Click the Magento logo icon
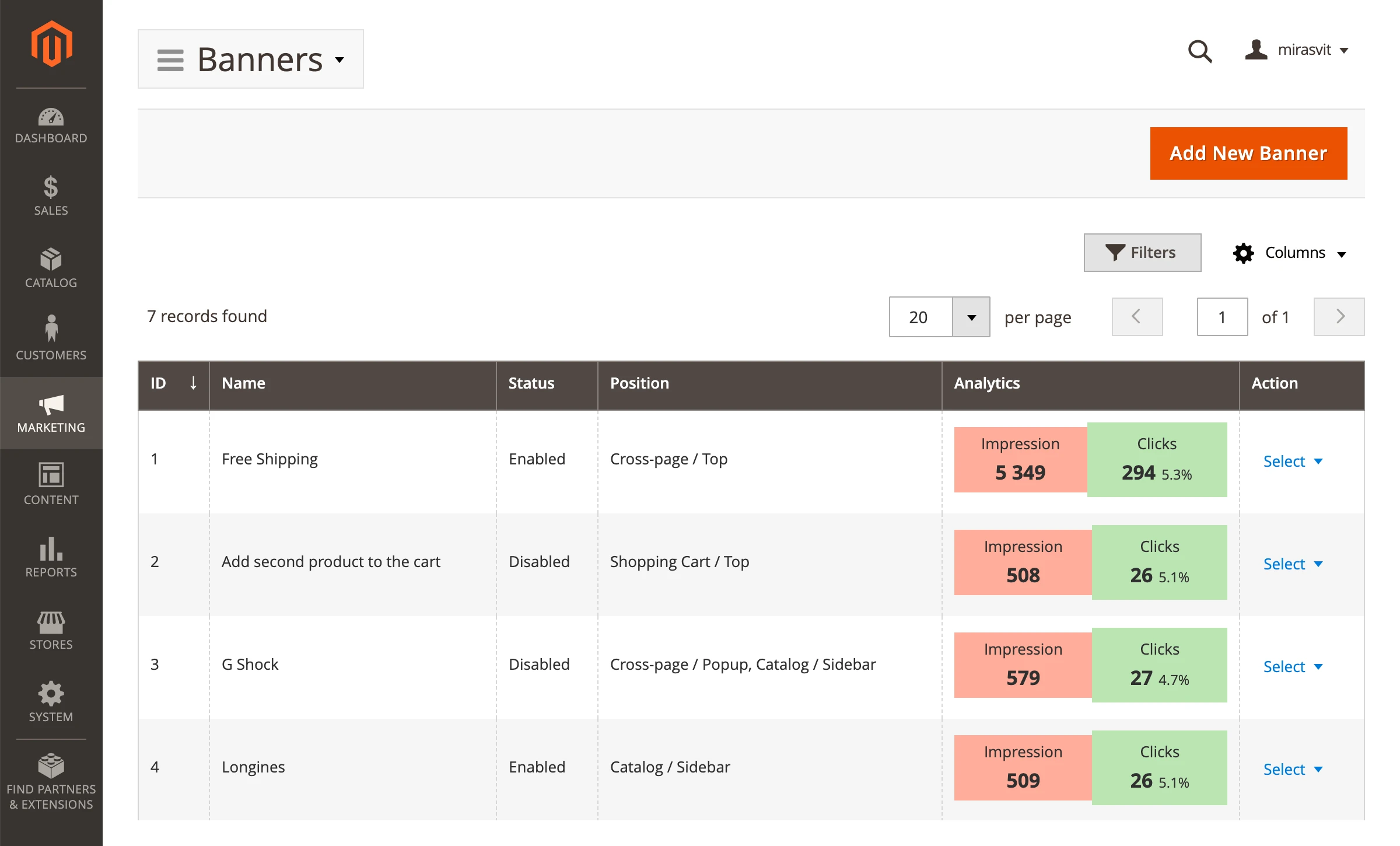The height and width of the screenshot is (846, 1400). (x=51, y=44)
